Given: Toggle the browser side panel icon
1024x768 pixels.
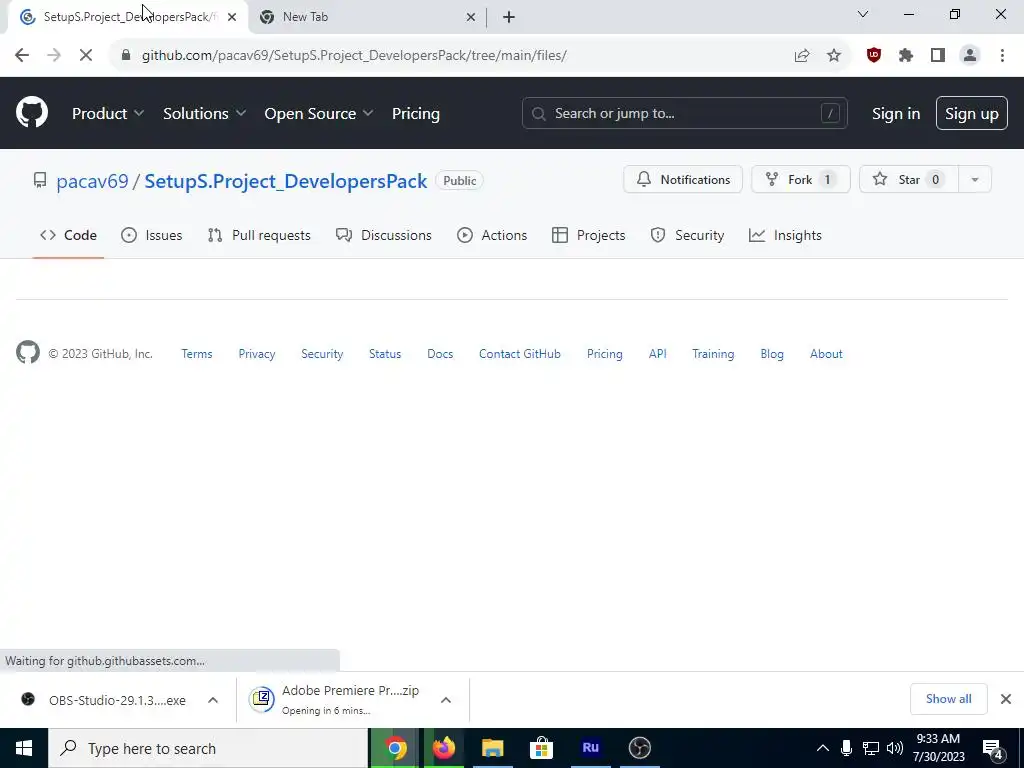Looking at the screenshot, I should point(938,56).
